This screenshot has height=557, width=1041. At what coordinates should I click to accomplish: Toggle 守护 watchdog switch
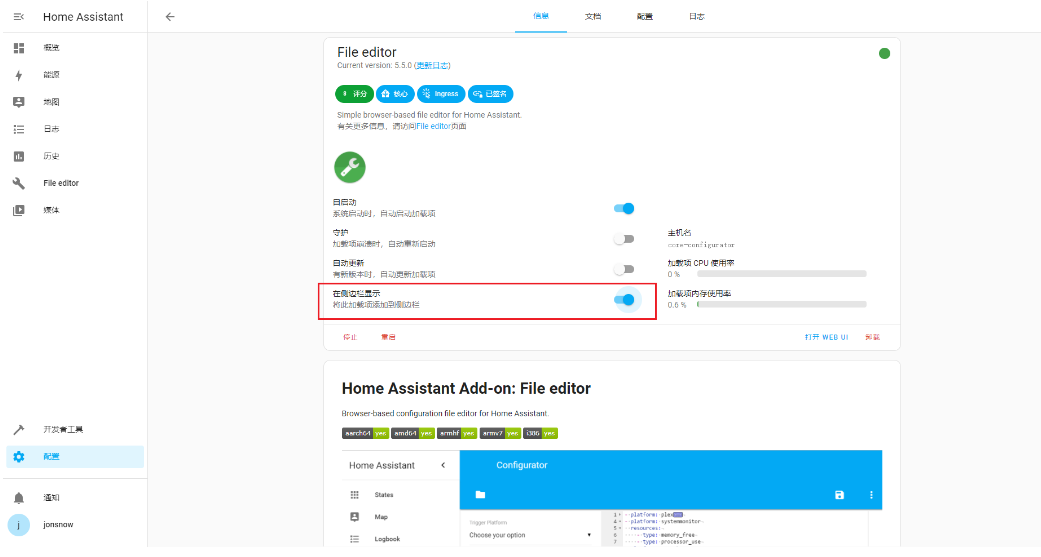(624, 239)
